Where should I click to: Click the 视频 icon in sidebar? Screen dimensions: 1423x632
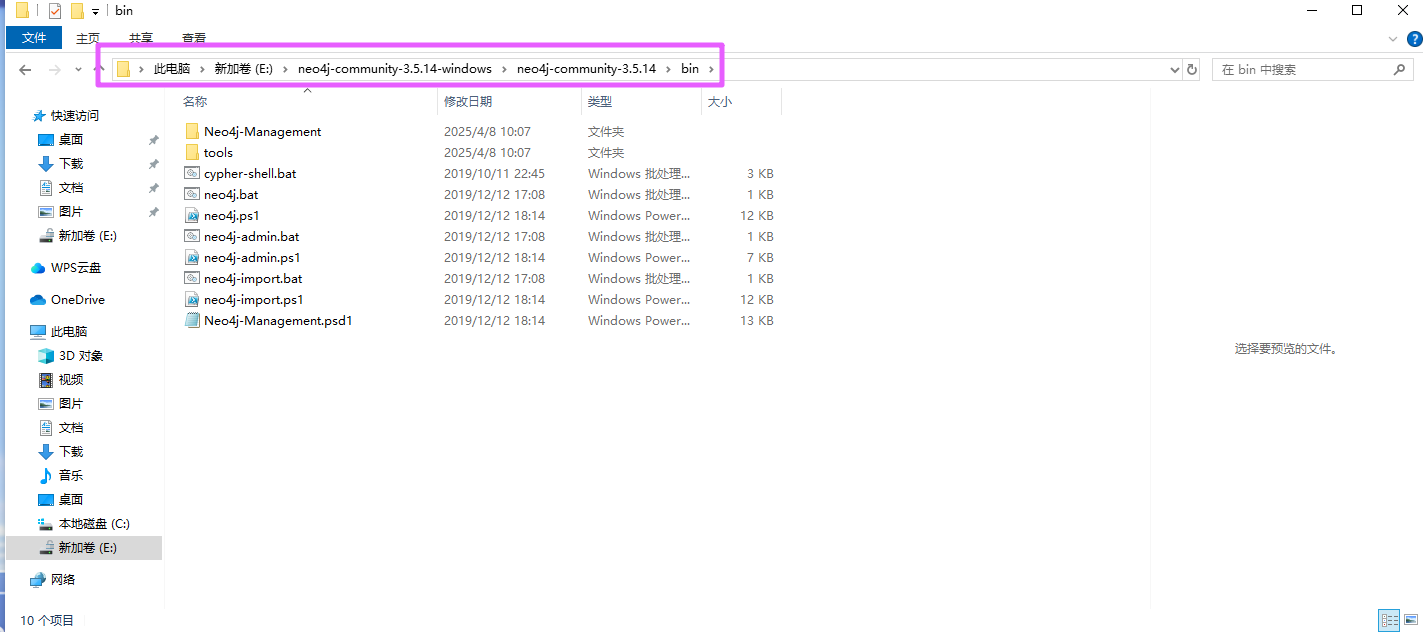click(45, 380)
